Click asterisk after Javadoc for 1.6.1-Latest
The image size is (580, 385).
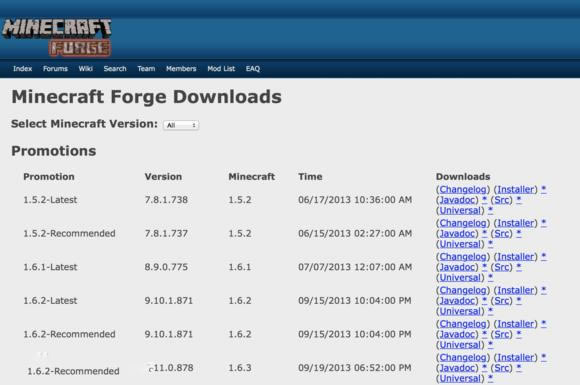tap(484, 267)
